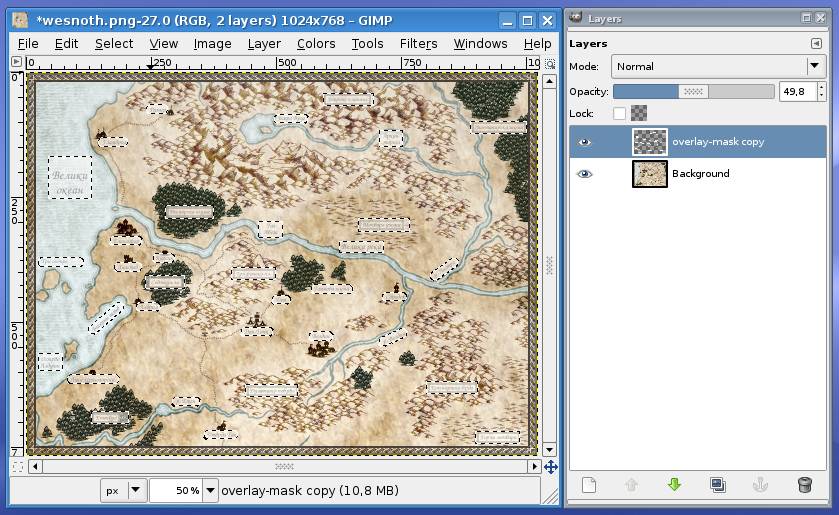This screenshot has height=515, width=839.
Task: Click the vertical scrollbar handle
Action: [550, 266]
